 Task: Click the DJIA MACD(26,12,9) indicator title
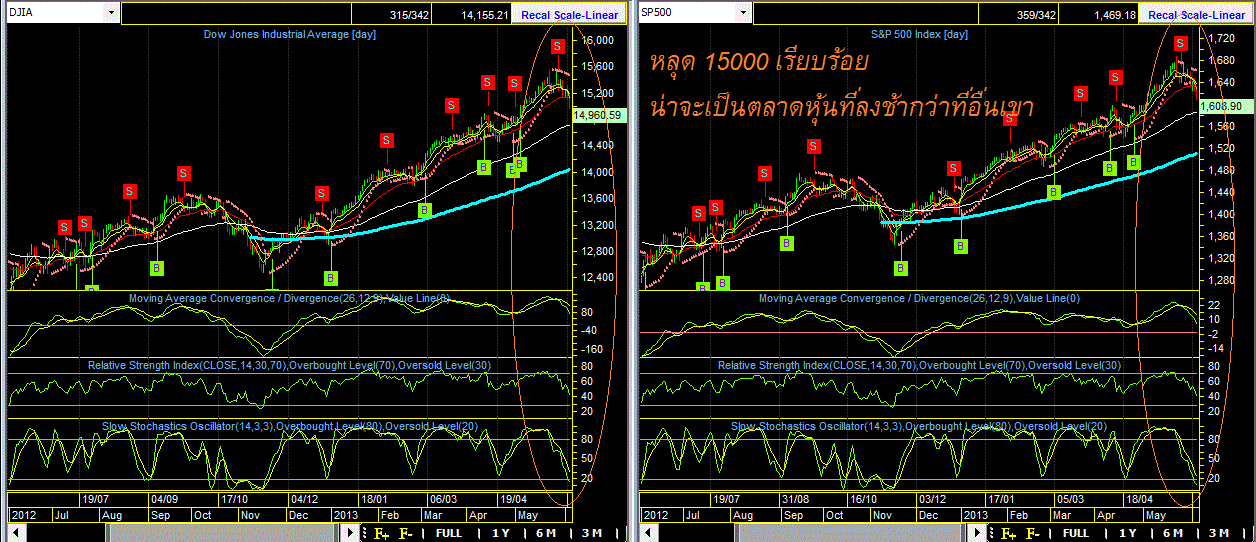(290, 298)
